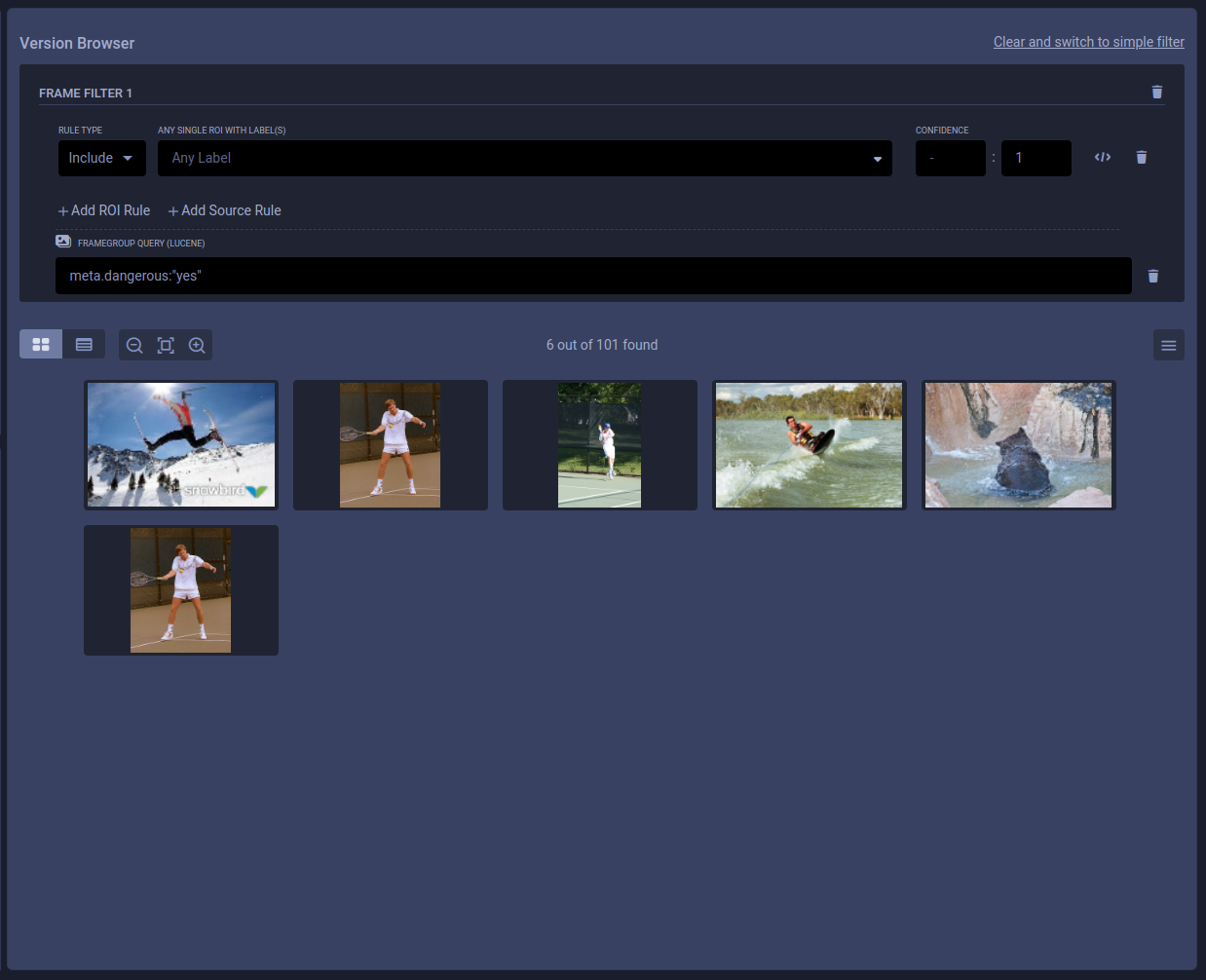Edit the meta.dangerous Lucene query field

click(x=593, y=276)
